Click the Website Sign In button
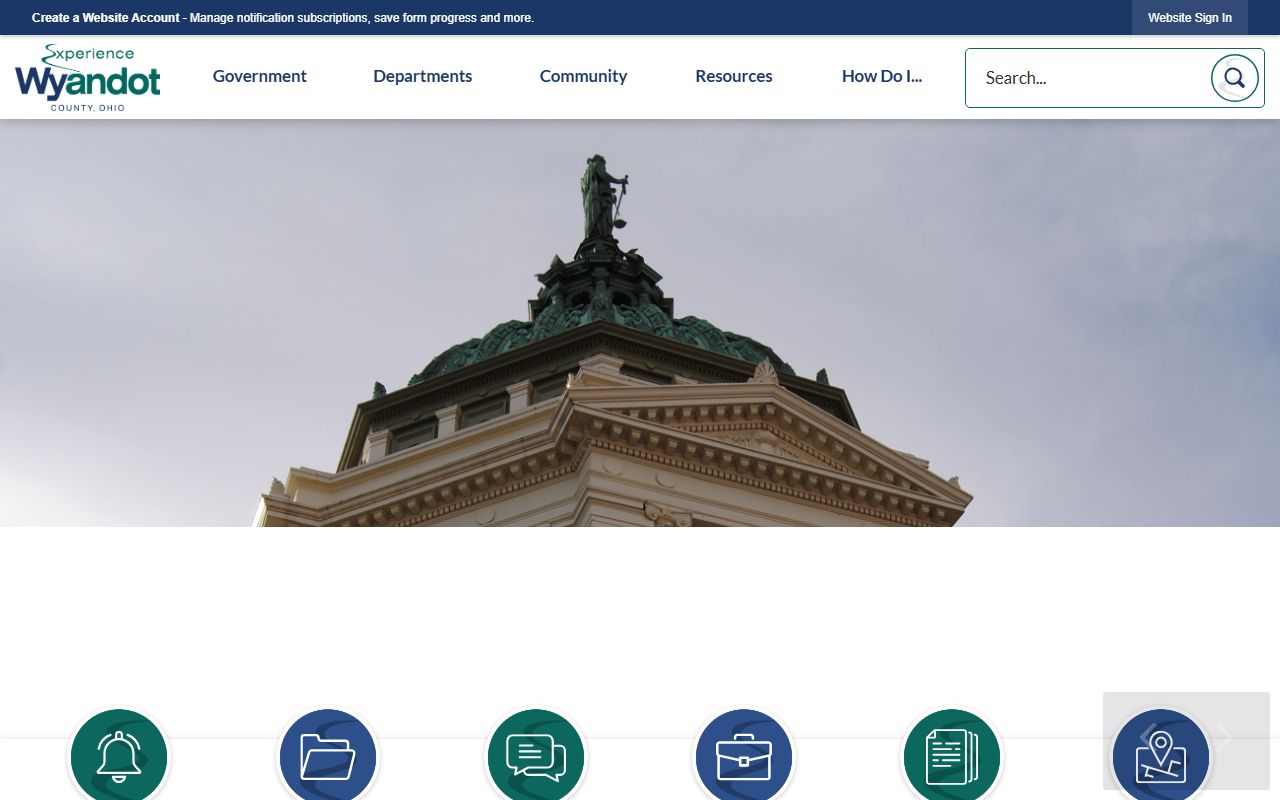1280x800 pixels. 1189,18
